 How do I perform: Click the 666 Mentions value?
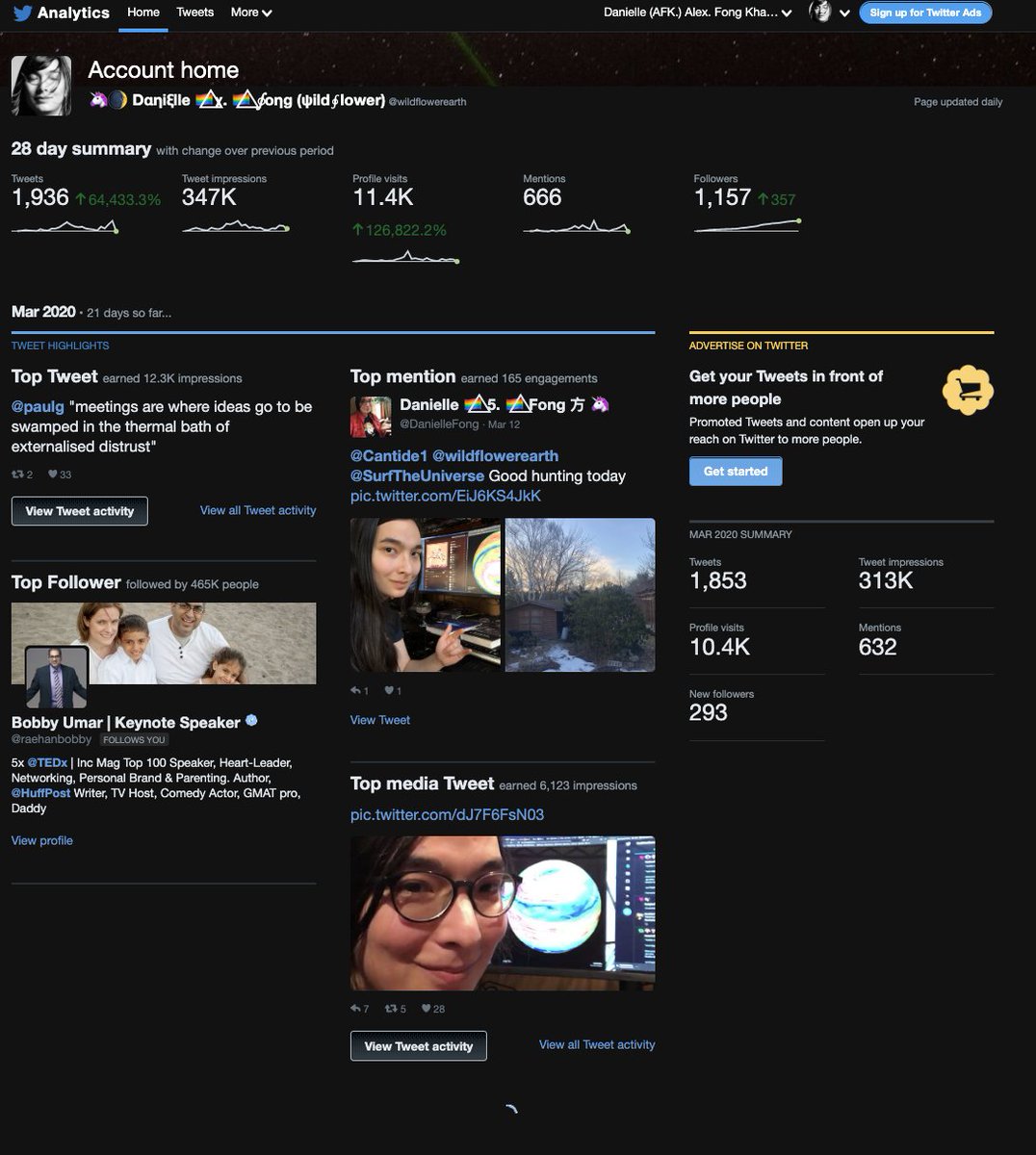point(542,197)
